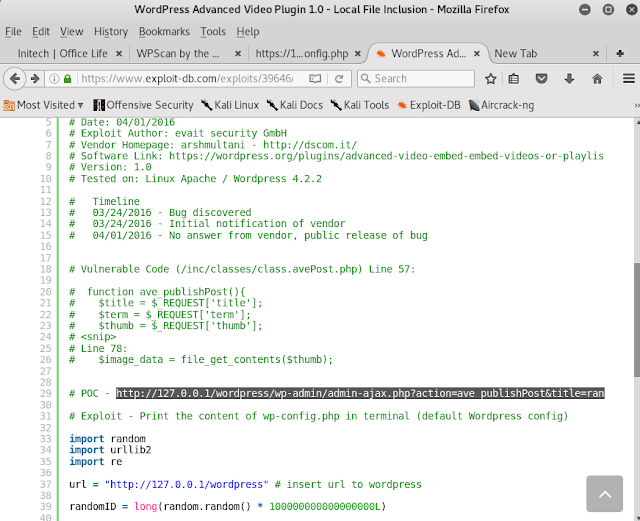Open the Firefox hamburger menu
This screenshot has width=640, height=521.
click(629, 78)
